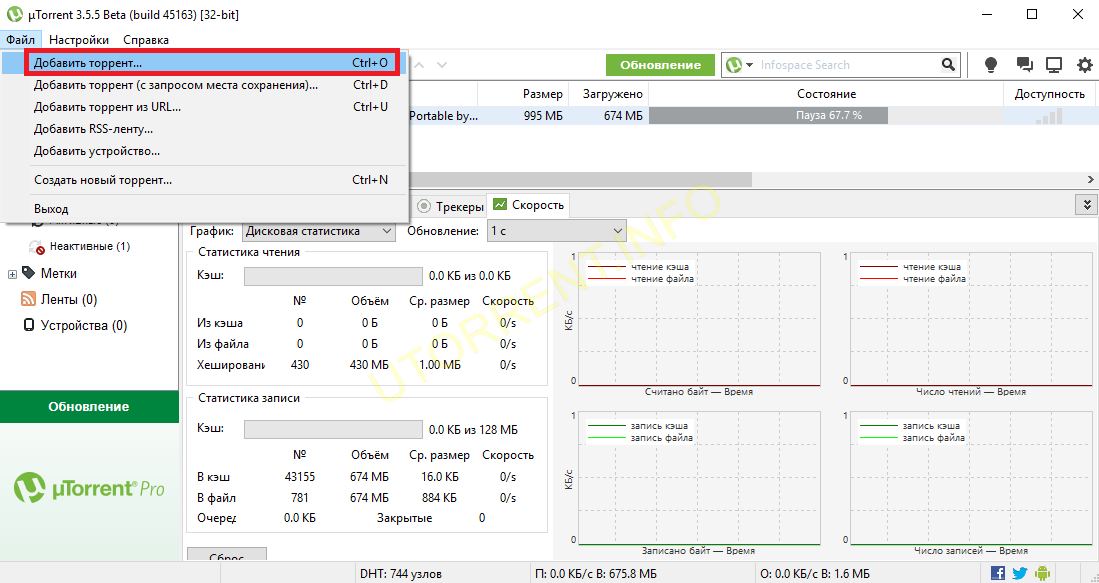The width and height of the screenshot is (1099, 583).
Task: Select Устройства (0) in the sidebar
Action: 83,325
